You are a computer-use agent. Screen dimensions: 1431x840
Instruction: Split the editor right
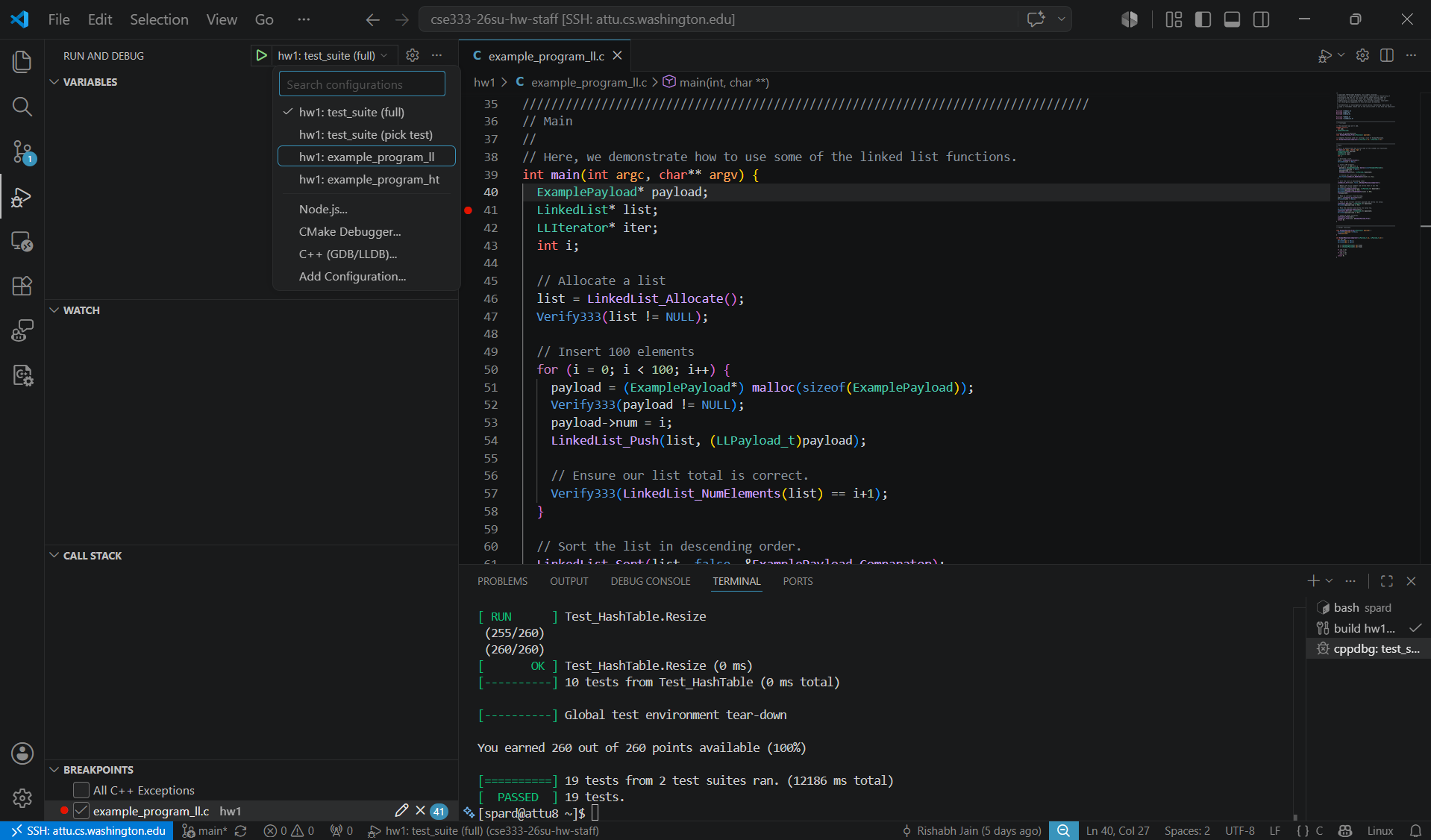coord(1387,56)
